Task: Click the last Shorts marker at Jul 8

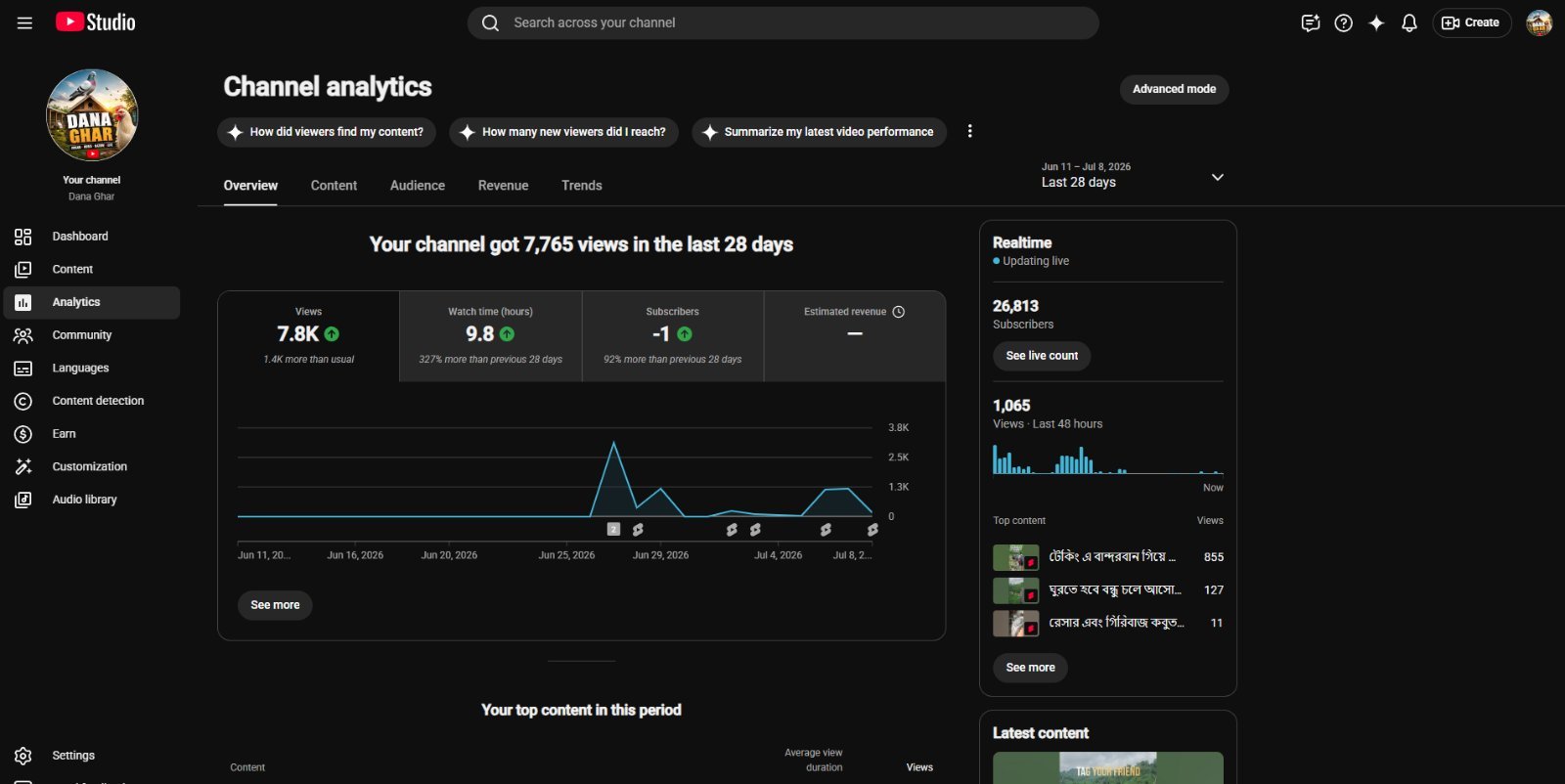Action: click(x=872, y=529)
